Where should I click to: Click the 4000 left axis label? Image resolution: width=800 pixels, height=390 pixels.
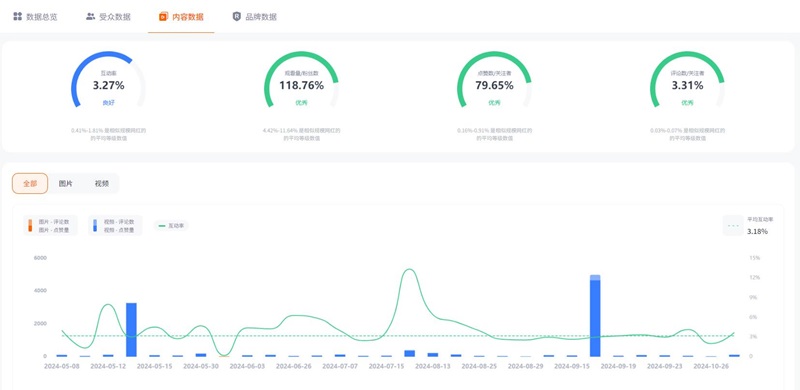[x=40, y=290]
